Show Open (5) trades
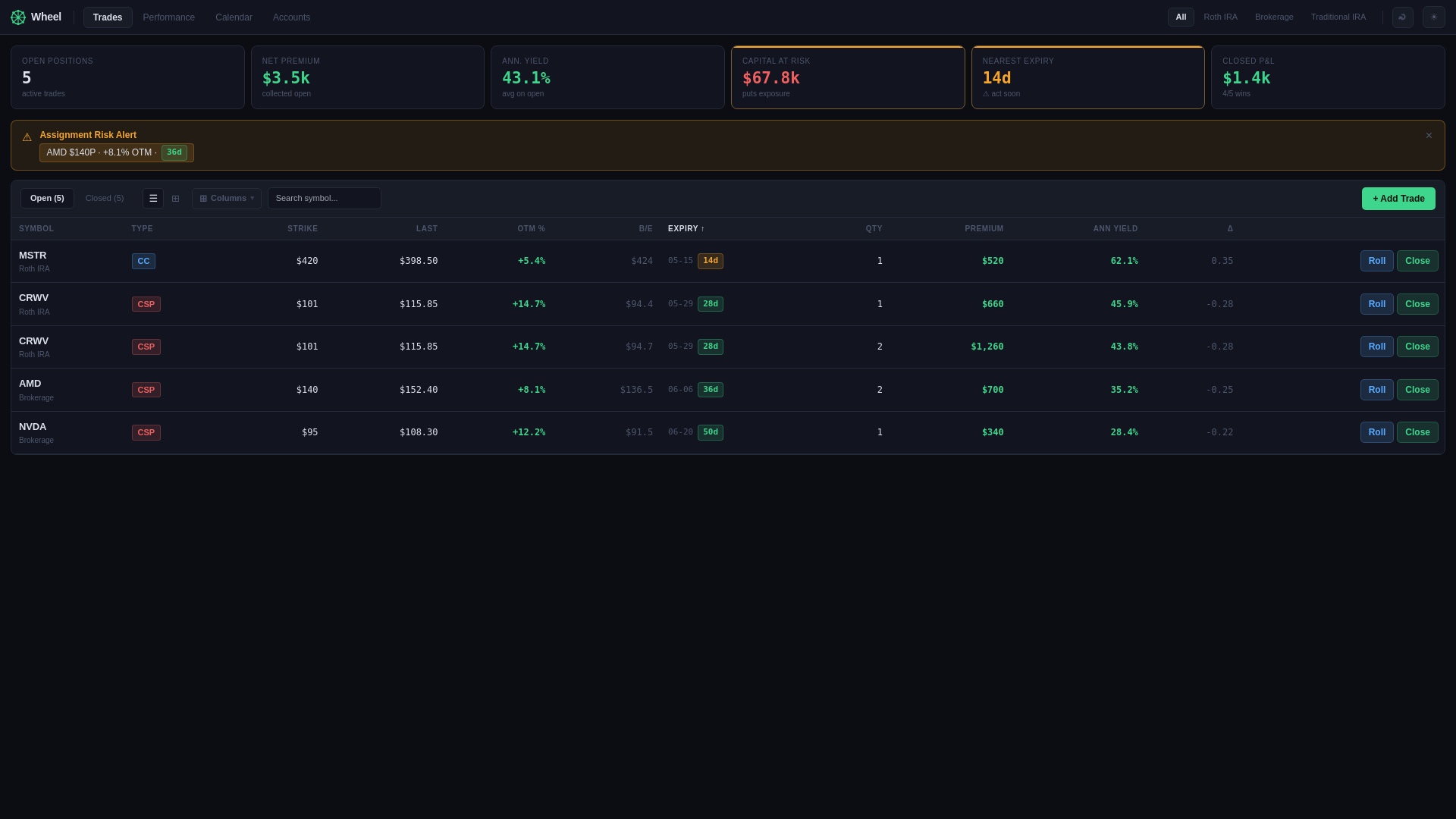The image size is (1456, 819). pyautogui.click(x=47, y=199)
